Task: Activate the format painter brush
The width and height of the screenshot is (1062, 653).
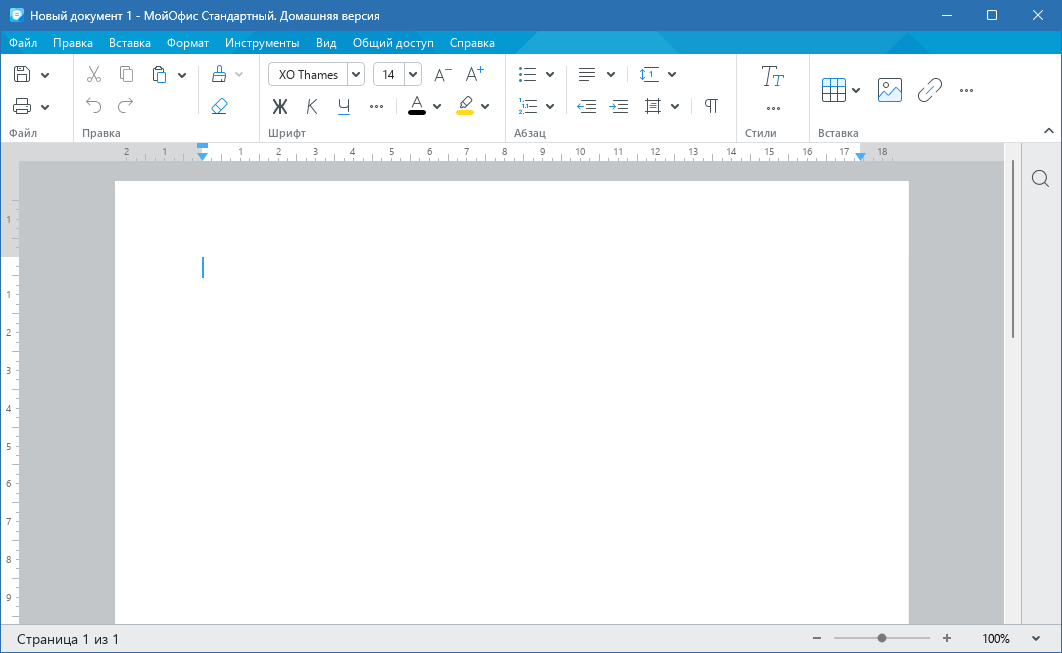Action: coord(219,75)
